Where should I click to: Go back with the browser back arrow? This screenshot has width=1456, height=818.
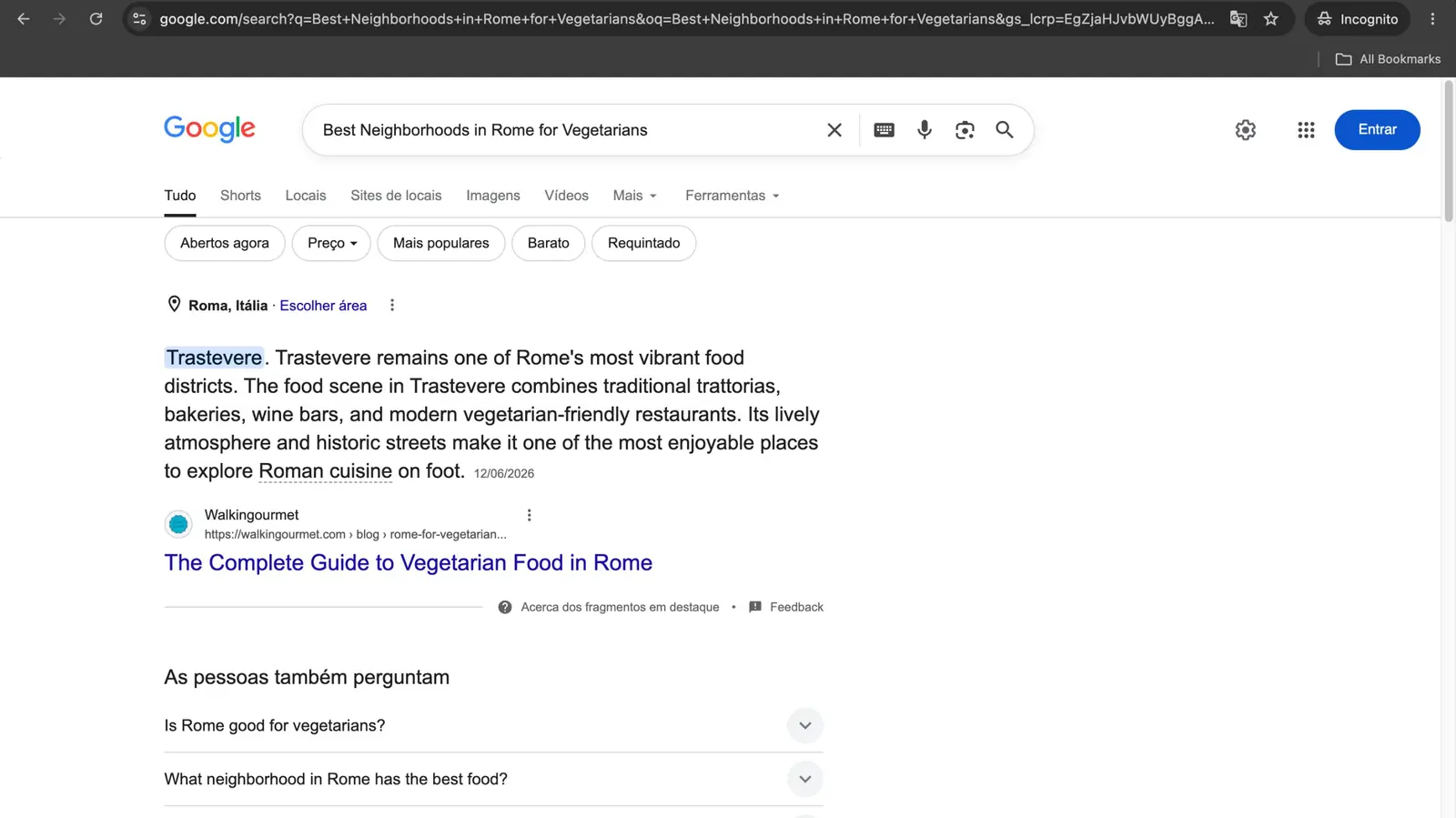pos(24,18)
